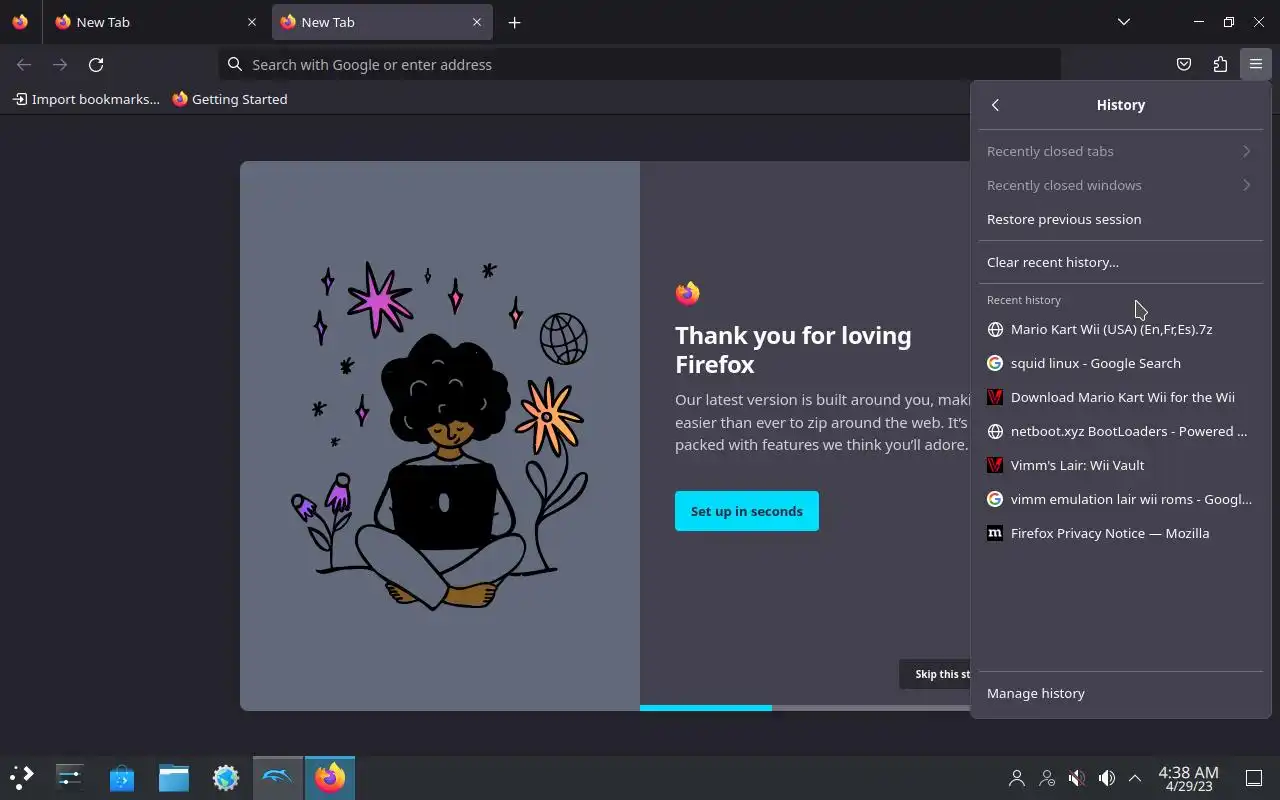Toggle the application hamburger menu

(1256, 64)
